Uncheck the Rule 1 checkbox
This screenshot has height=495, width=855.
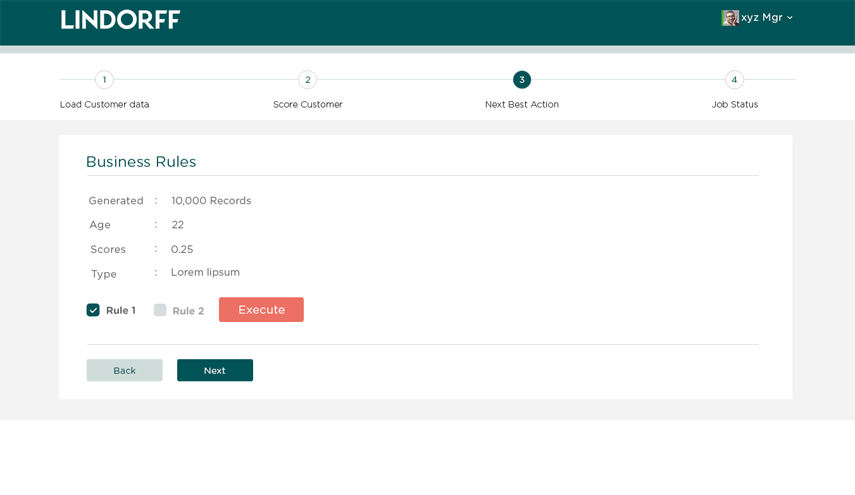(x=93, y=310)
